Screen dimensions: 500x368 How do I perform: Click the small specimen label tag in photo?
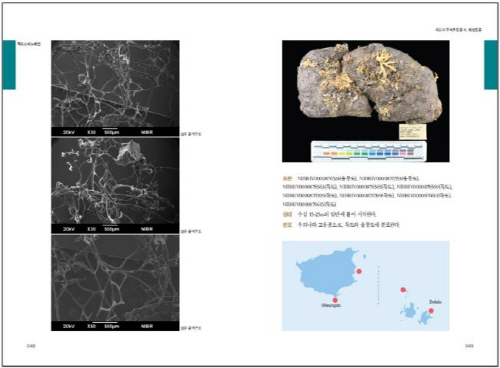412,132
